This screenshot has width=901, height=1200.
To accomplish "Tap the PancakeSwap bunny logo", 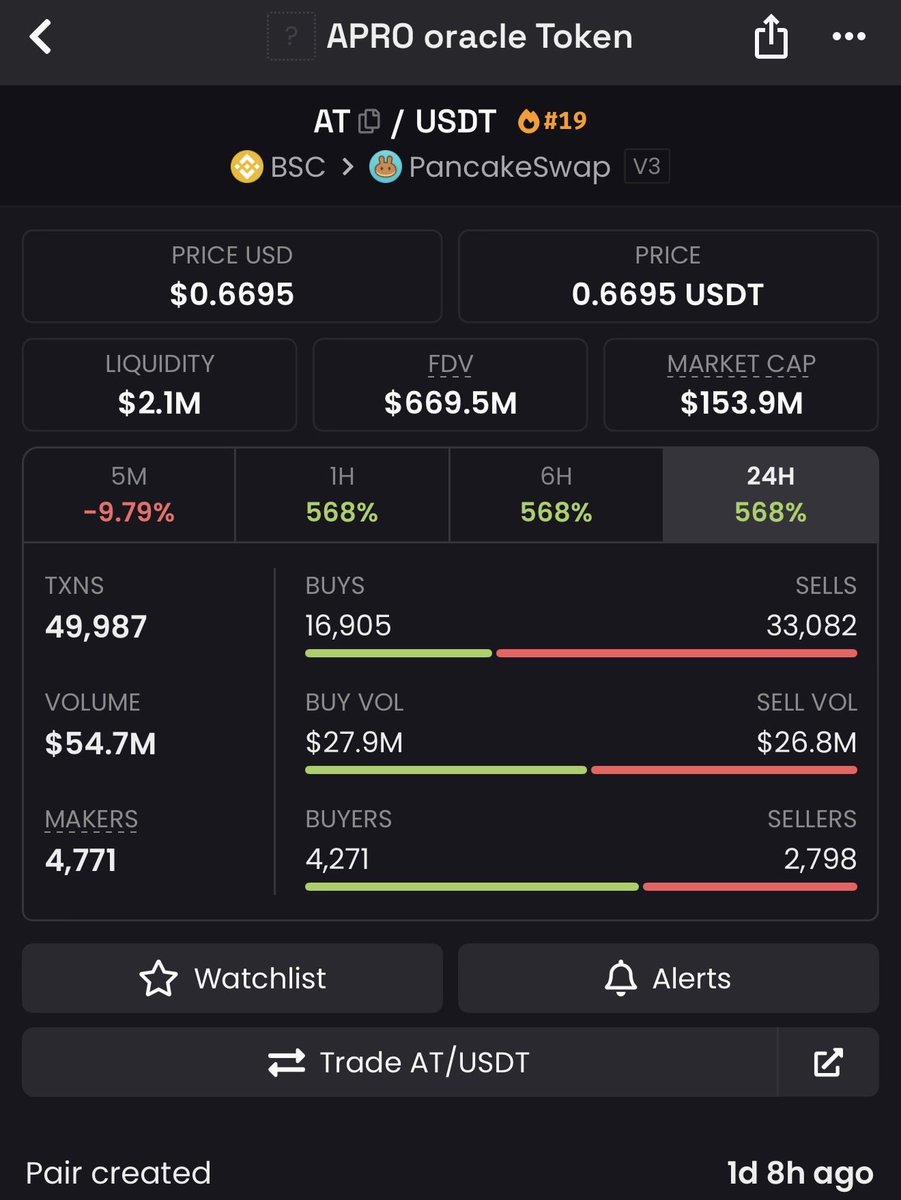I will pos(385,166).
